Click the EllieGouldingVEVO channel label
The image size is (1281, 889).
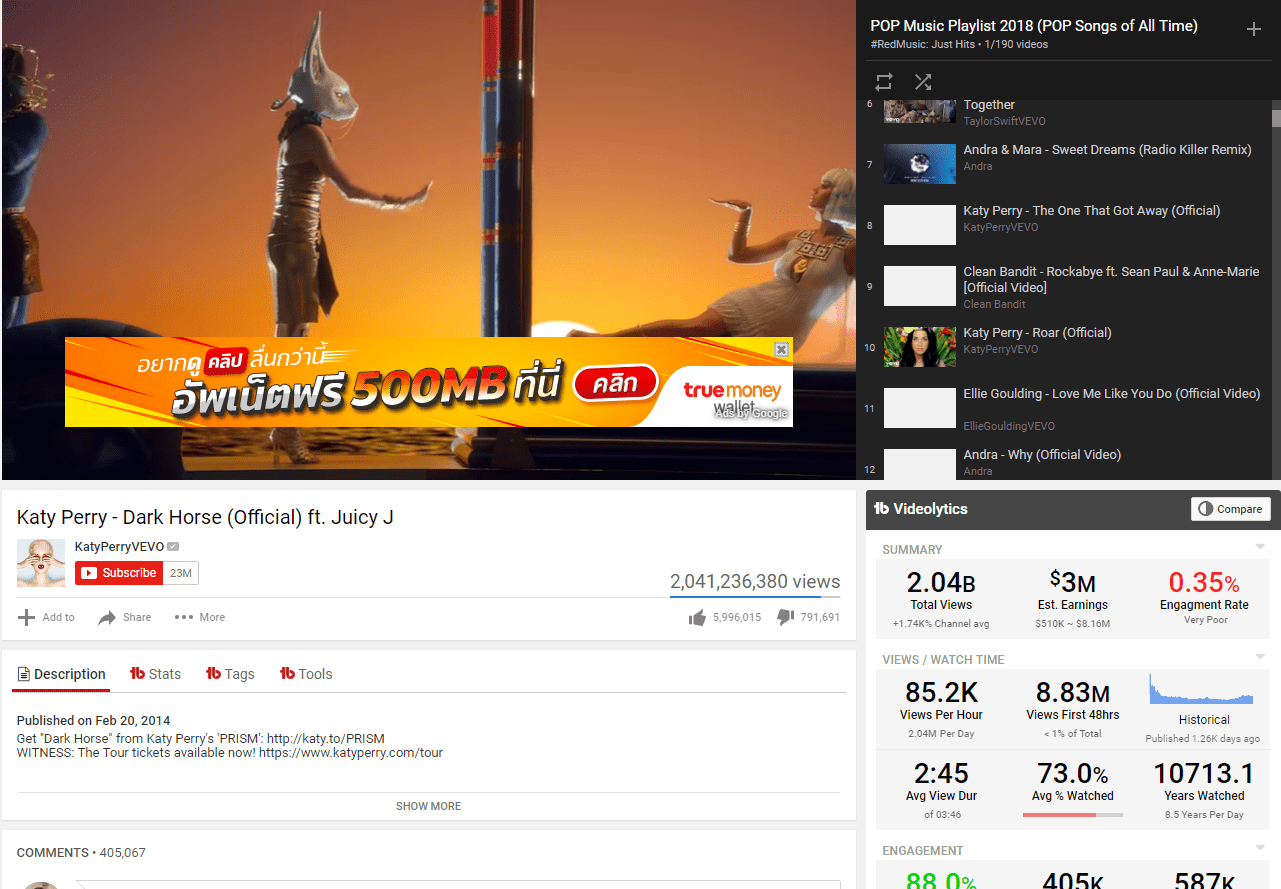click(1009, 426)
